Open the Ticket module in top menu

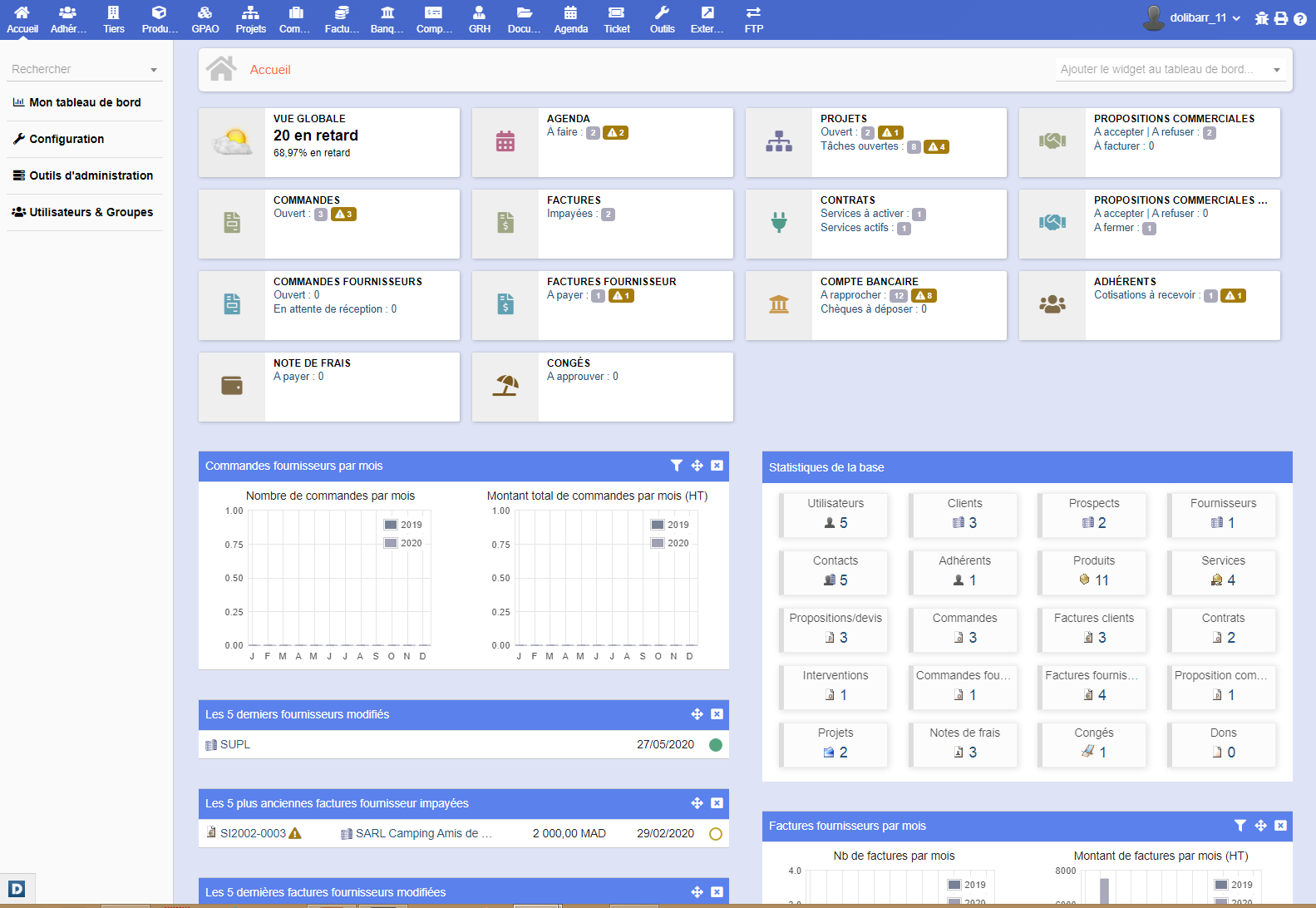(x=616, y=18)
